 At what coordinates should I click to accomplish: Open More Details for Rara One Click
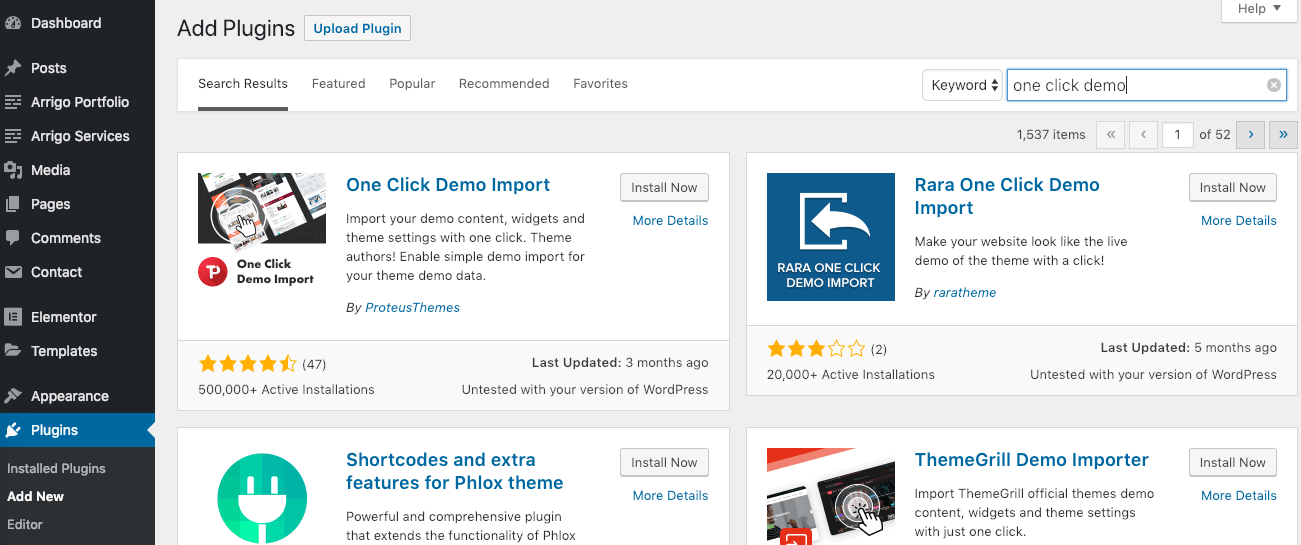1238,220
